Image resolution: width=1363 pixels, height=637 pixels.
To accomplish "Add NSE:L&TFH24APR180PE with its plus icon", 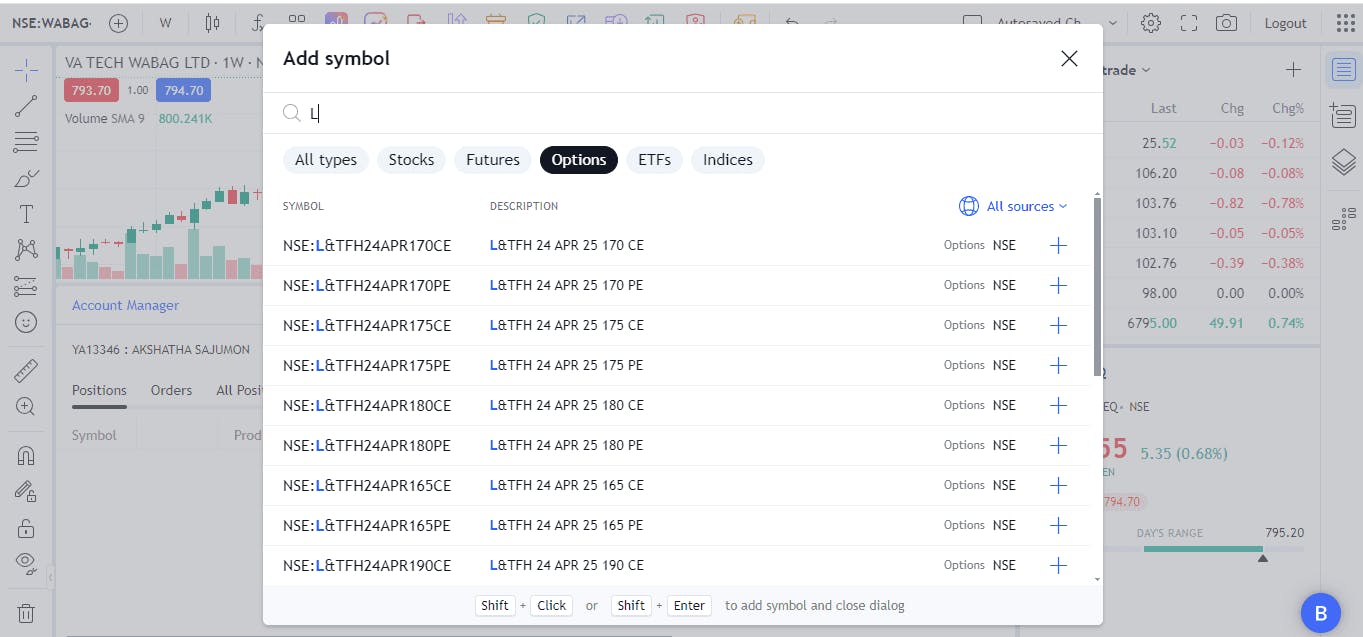I will pyautogui.click(x=1058, y=445).
